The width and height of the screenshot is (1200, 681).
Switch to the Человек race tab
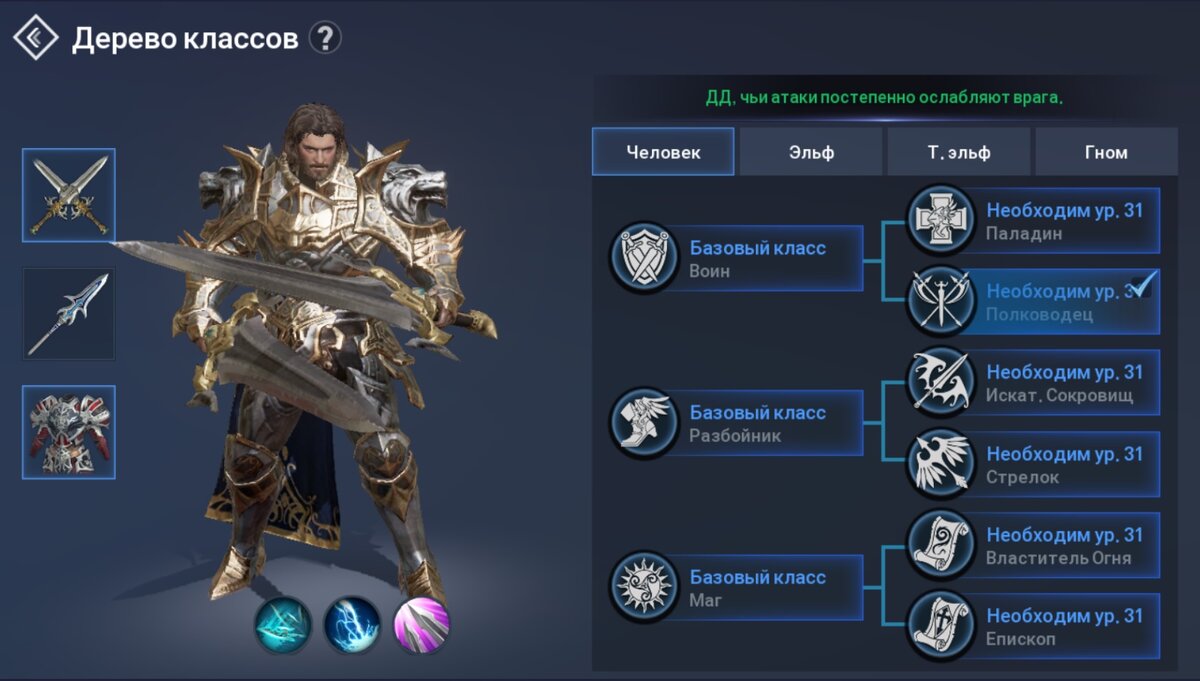[x=663, y=152]
